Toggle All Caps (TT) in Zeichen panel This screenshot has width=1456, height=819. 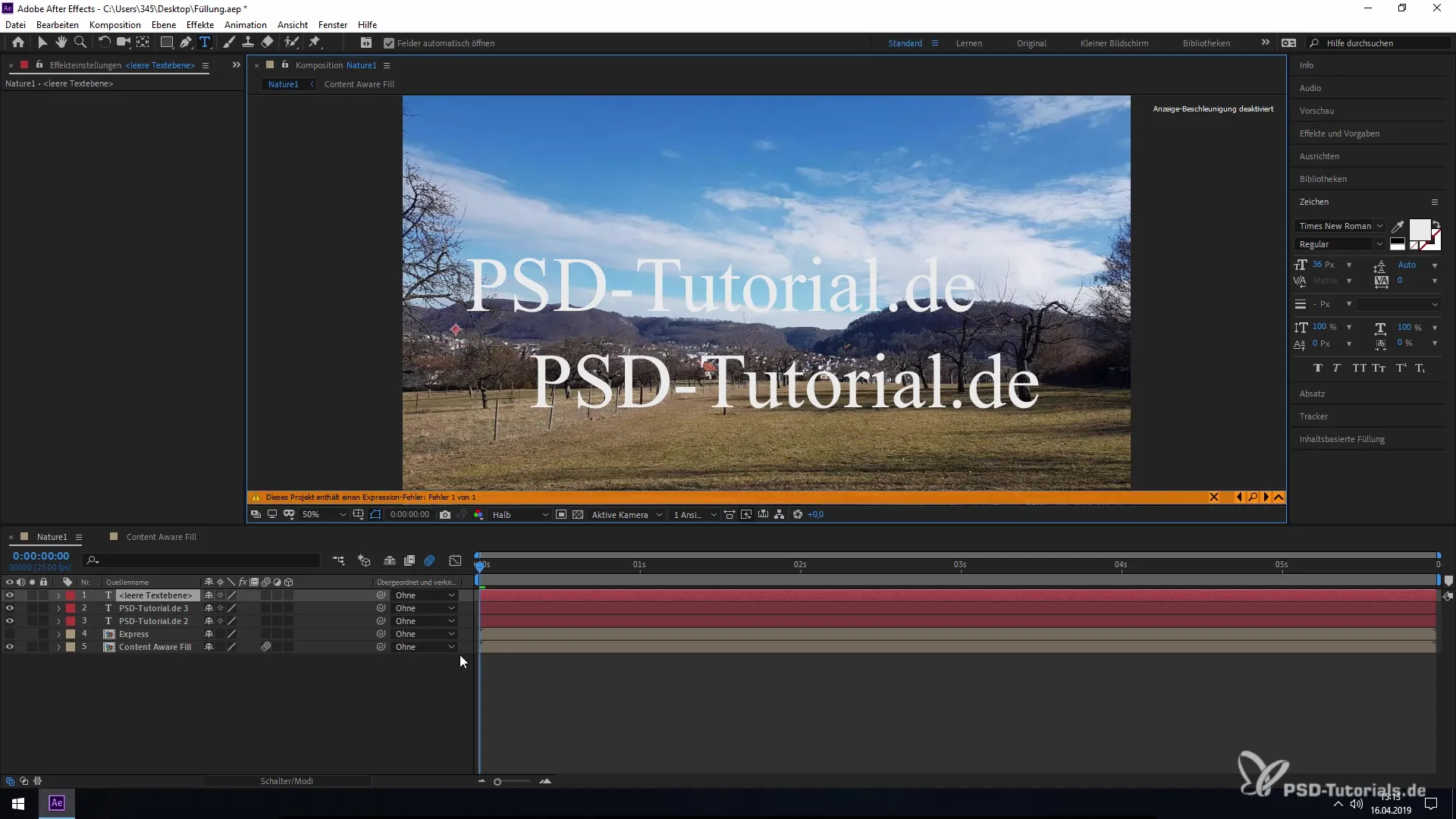tap(1359, 368)
